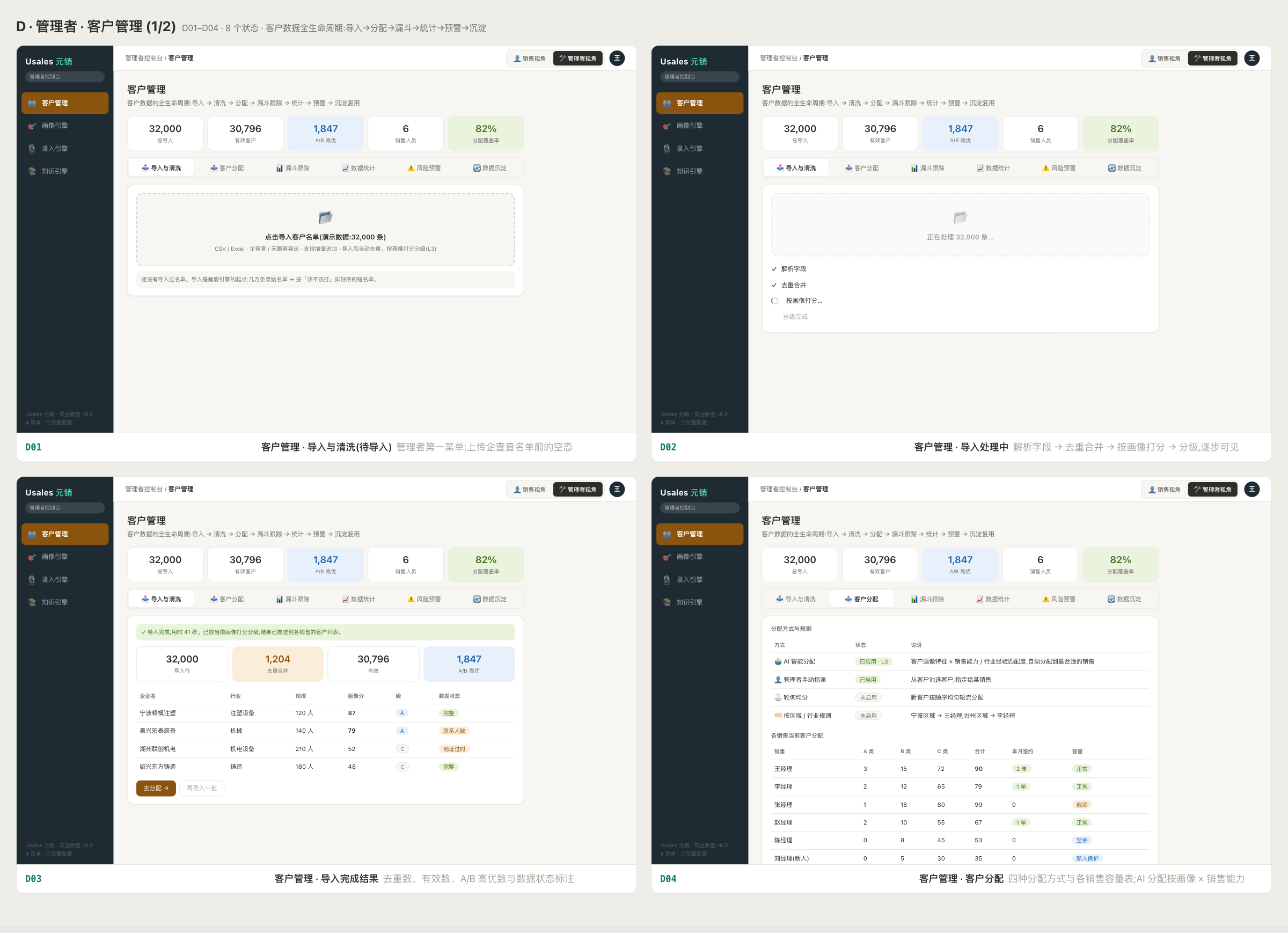Image resolution: width=1288 pixels, height=933 pixels.
Task: Click the person icon beside 管理者手动指派 in D04
Action: tap(778, 680)
